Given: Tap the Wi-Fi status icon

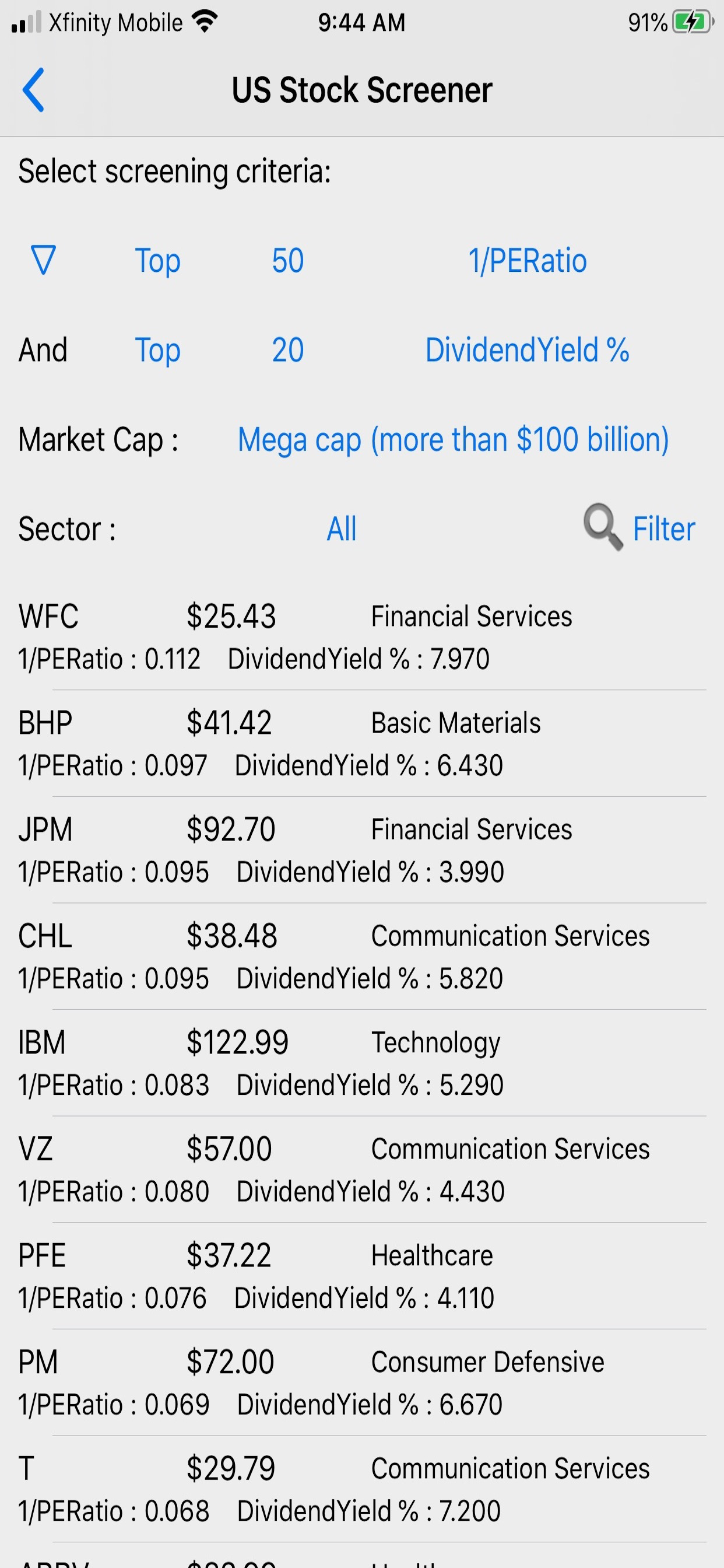Looking at the screenshot, I should coord(205,23).
